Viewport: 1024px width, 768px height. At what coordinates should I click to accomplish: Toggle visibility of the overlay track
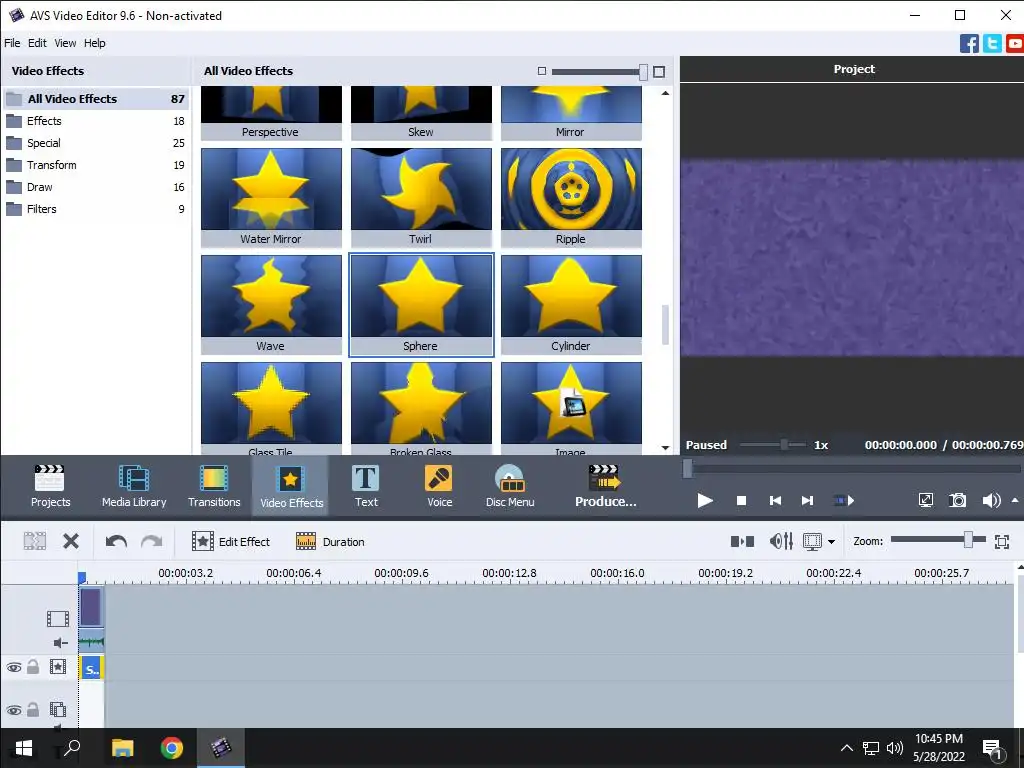click(x=14, y=710)
